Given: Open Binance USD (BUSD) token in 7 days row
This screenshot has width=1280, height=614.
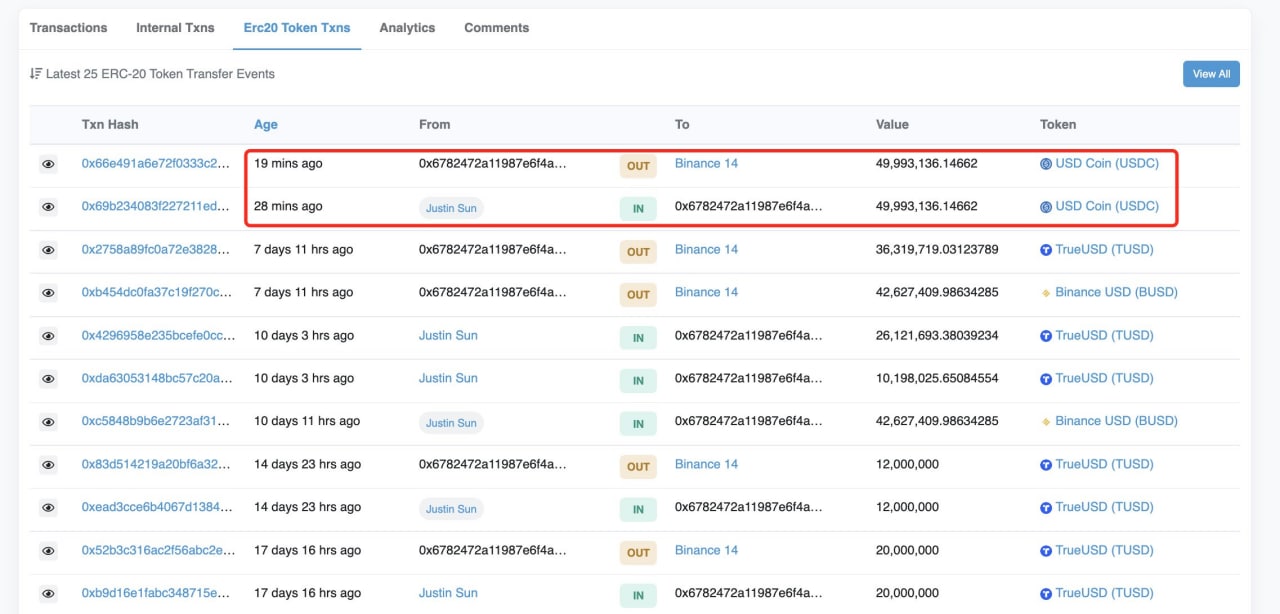Looking at the screenshot, I should (x=1116, y=292).
